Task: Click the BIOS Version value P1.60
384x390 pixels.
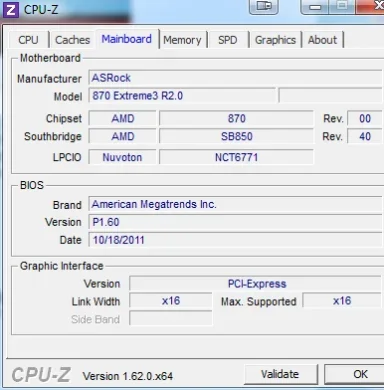Action: click(235, 222)
